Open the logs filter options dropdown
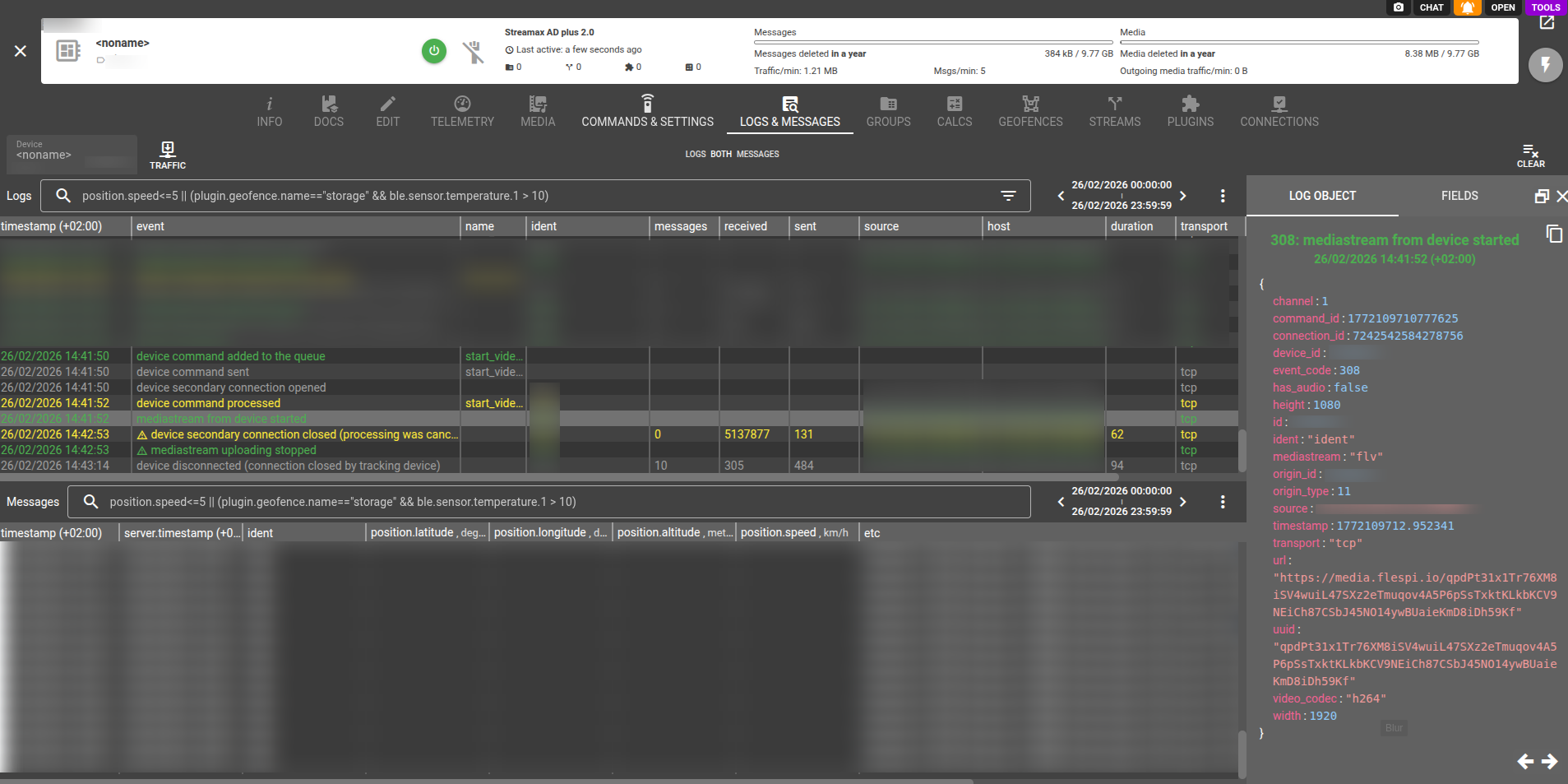Screen dimensions: 1568x784 point(1008,196)
